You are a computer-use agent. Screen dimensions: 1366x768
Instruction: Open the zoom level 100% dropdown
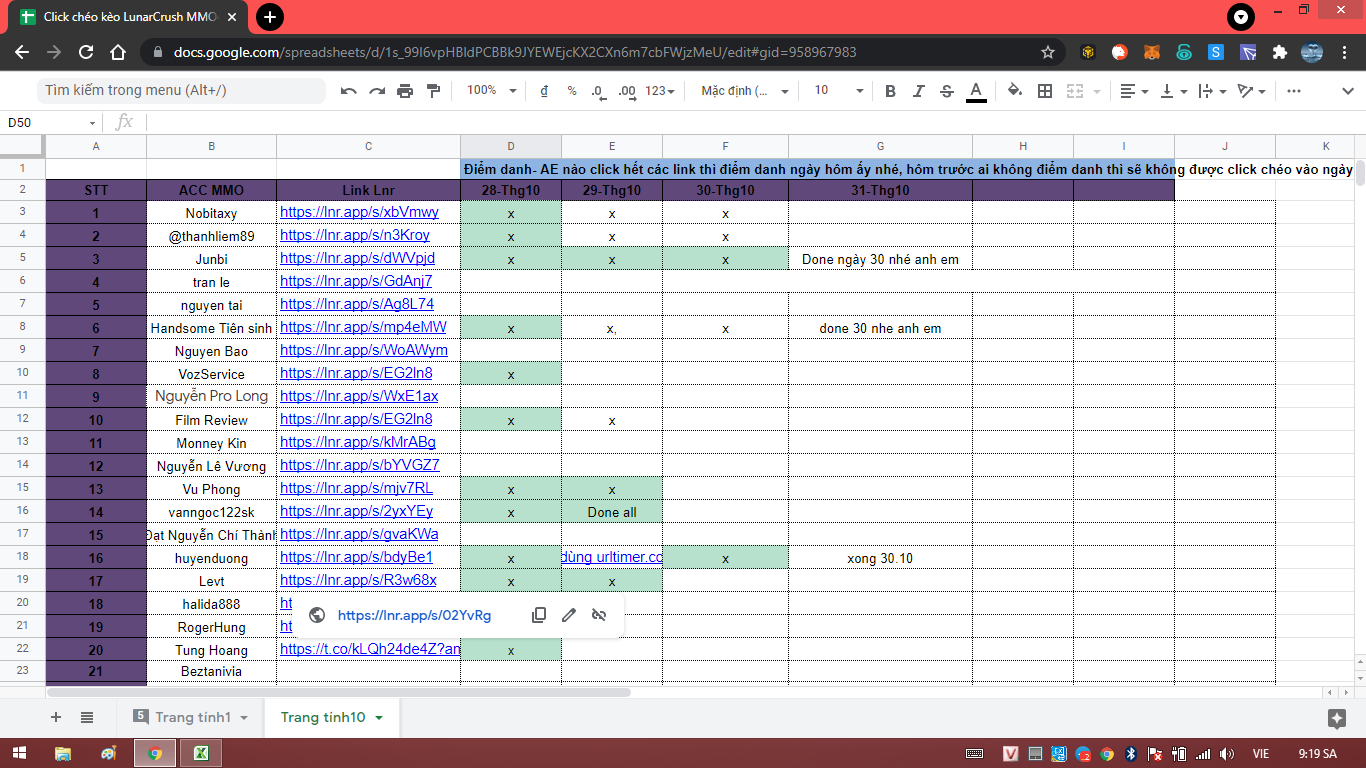click(x=491, y=91)
